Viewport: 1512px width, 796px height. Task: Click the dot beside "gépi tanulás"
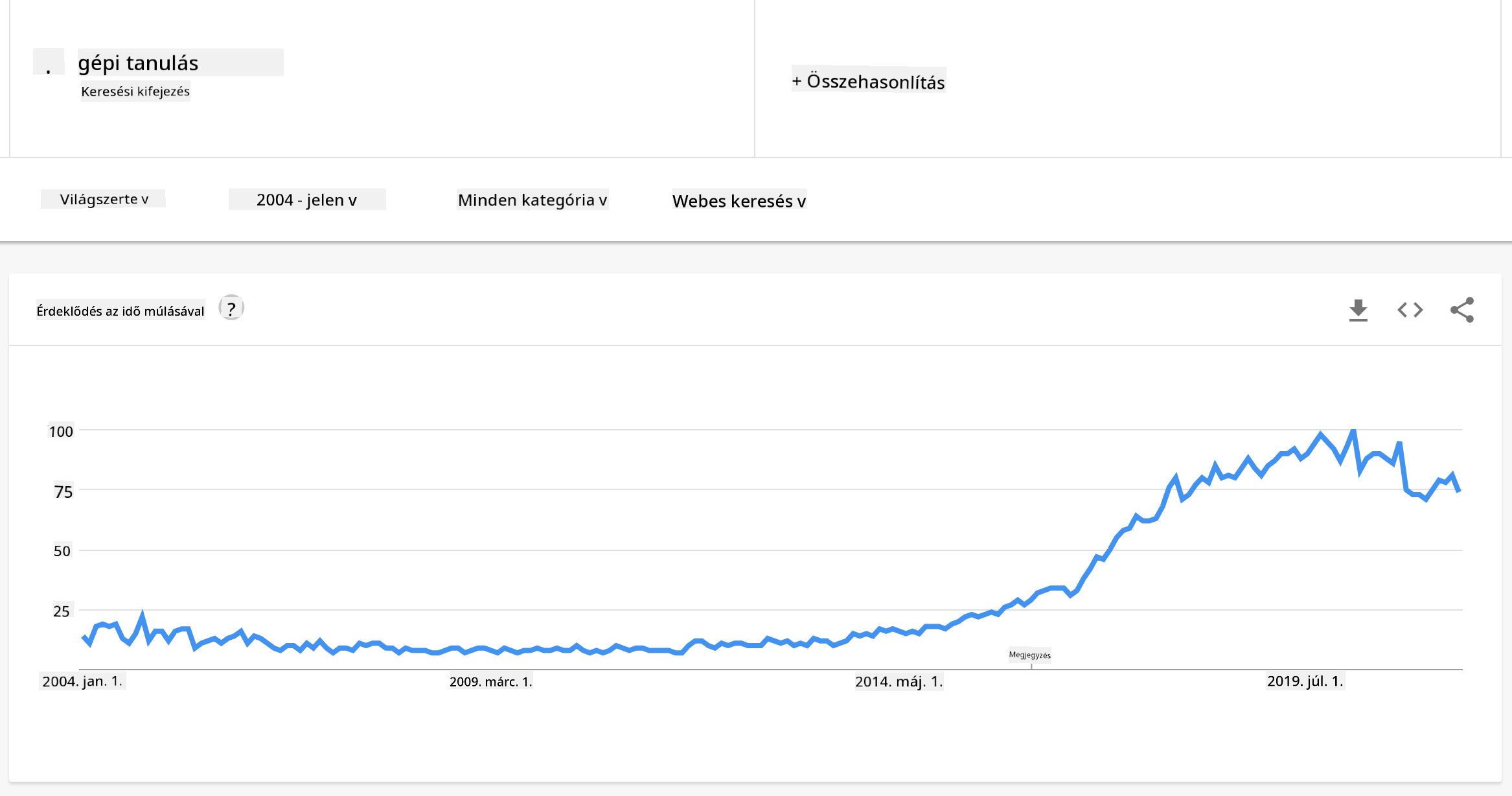[49, 63]
